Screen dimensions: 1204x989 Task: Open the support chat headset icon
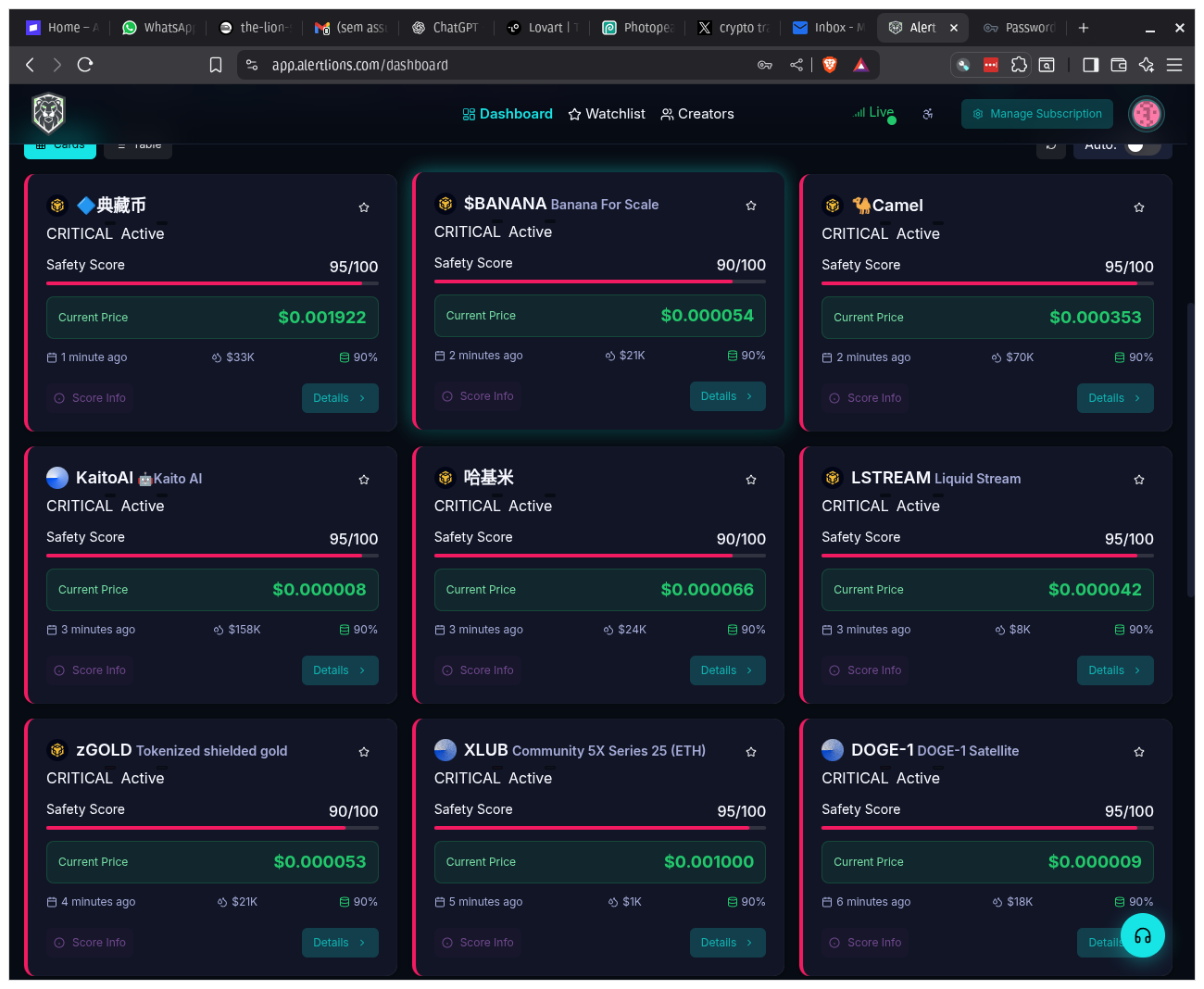click(1143, 935)
